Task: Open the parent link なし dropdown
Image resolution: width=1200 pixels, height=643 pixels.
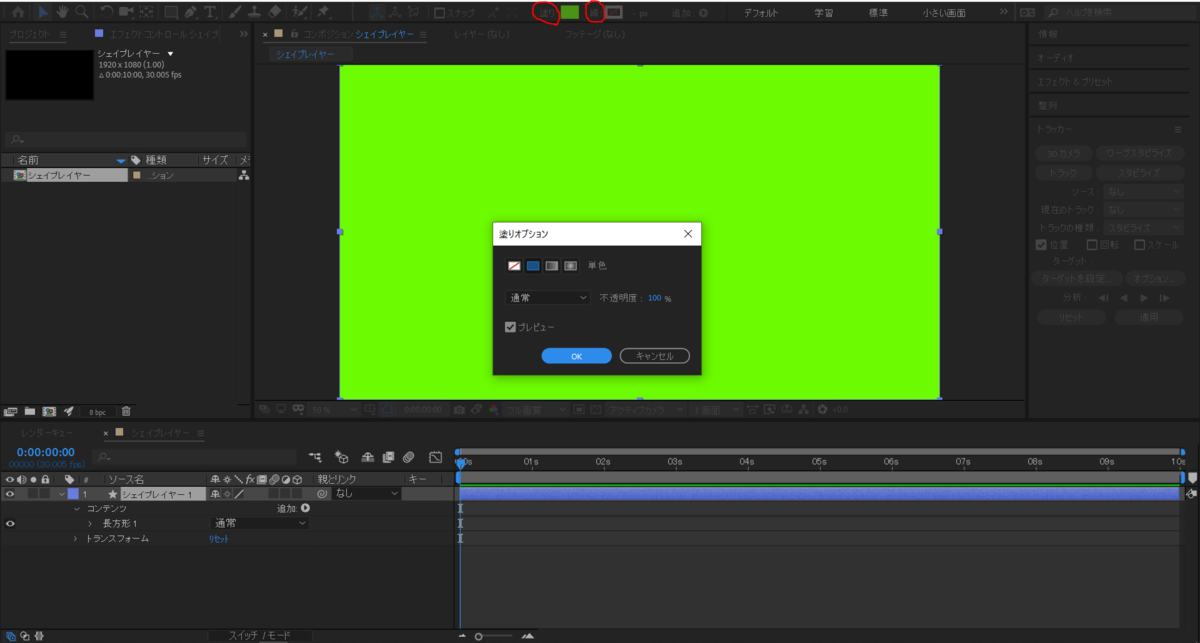Action: pos(366,494)
